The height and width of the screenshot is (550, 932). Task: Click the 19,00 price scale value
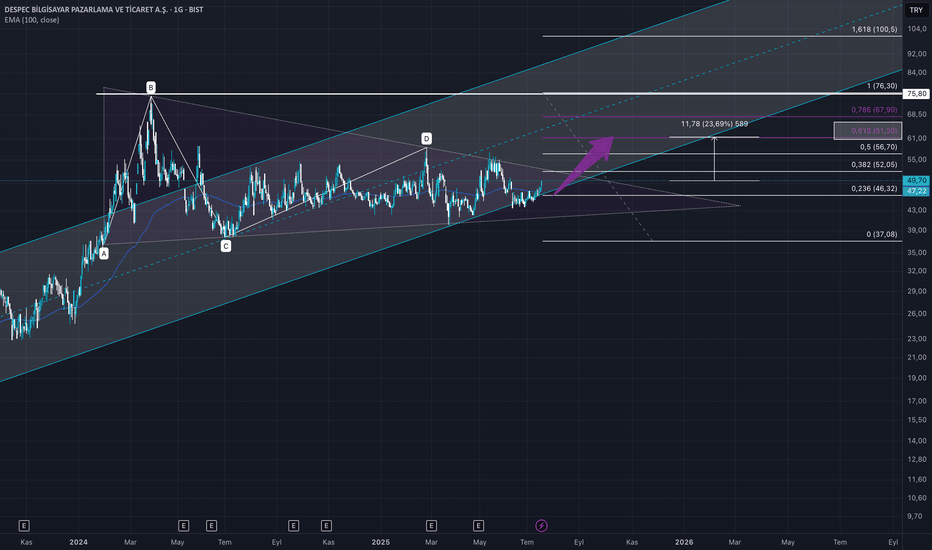point(917,378)
